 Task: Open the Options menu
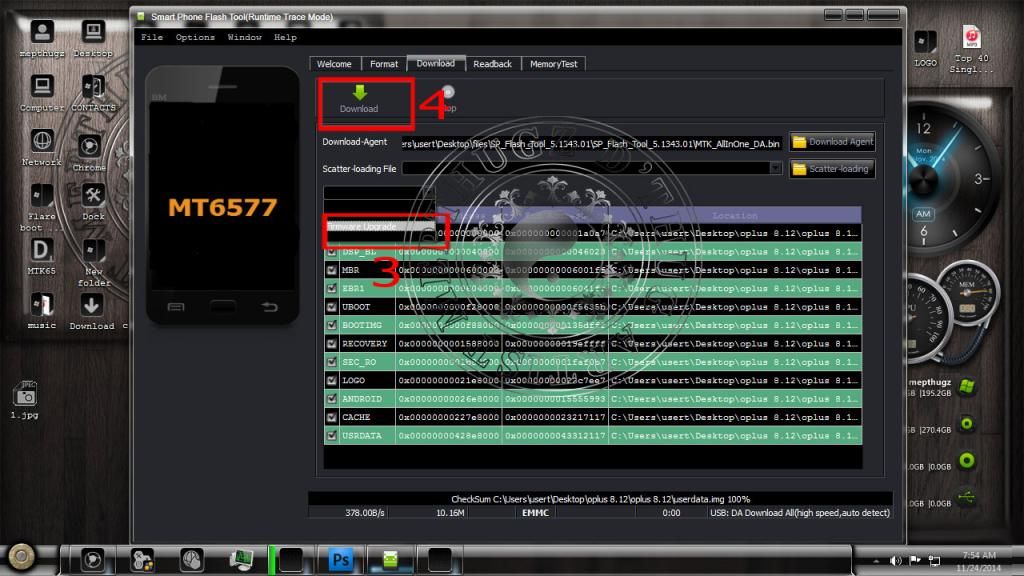195,37
